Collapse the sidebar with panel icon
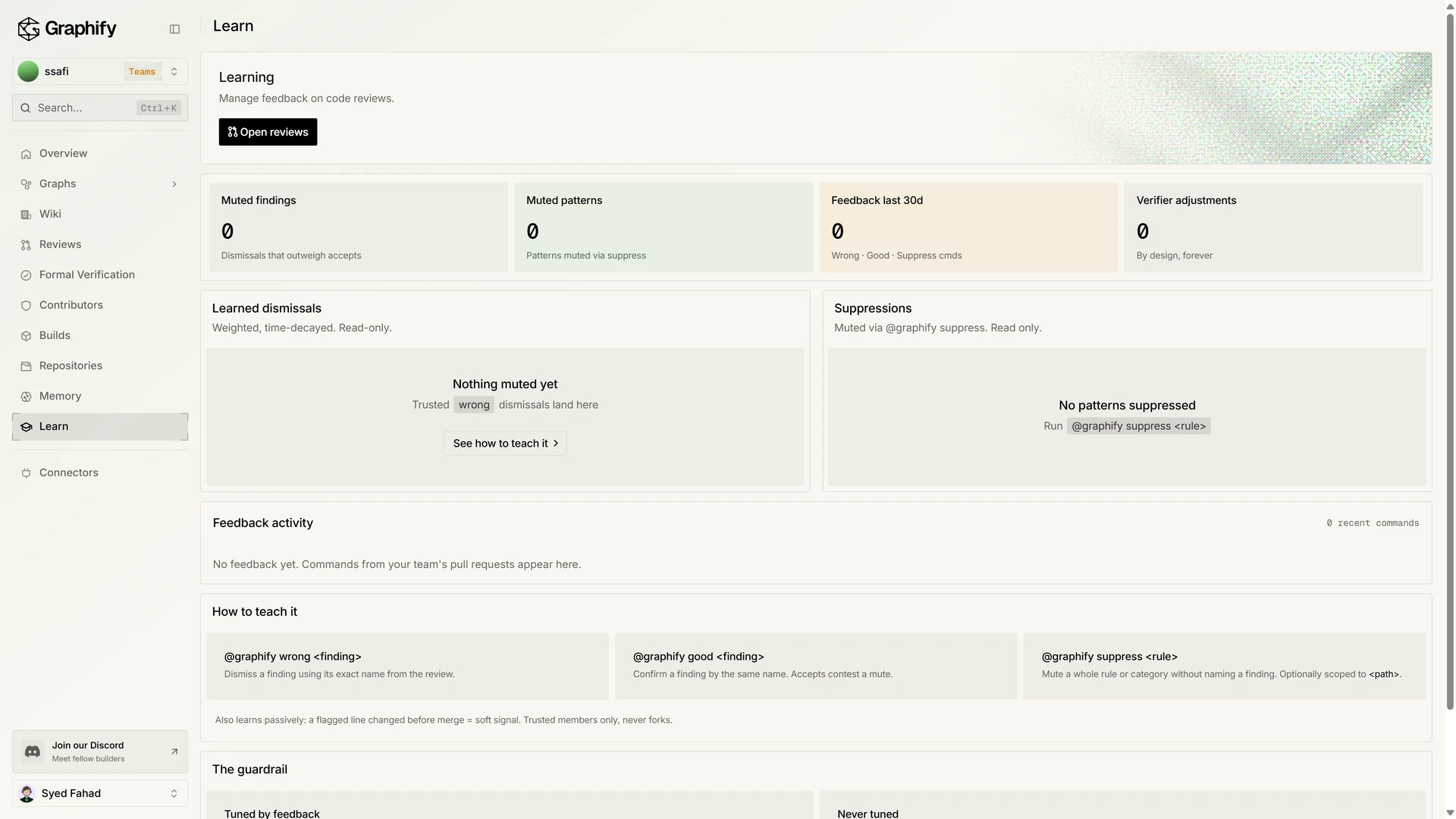Image resolution: width=1456 pixels, height=819 pixels. (174, 29)
